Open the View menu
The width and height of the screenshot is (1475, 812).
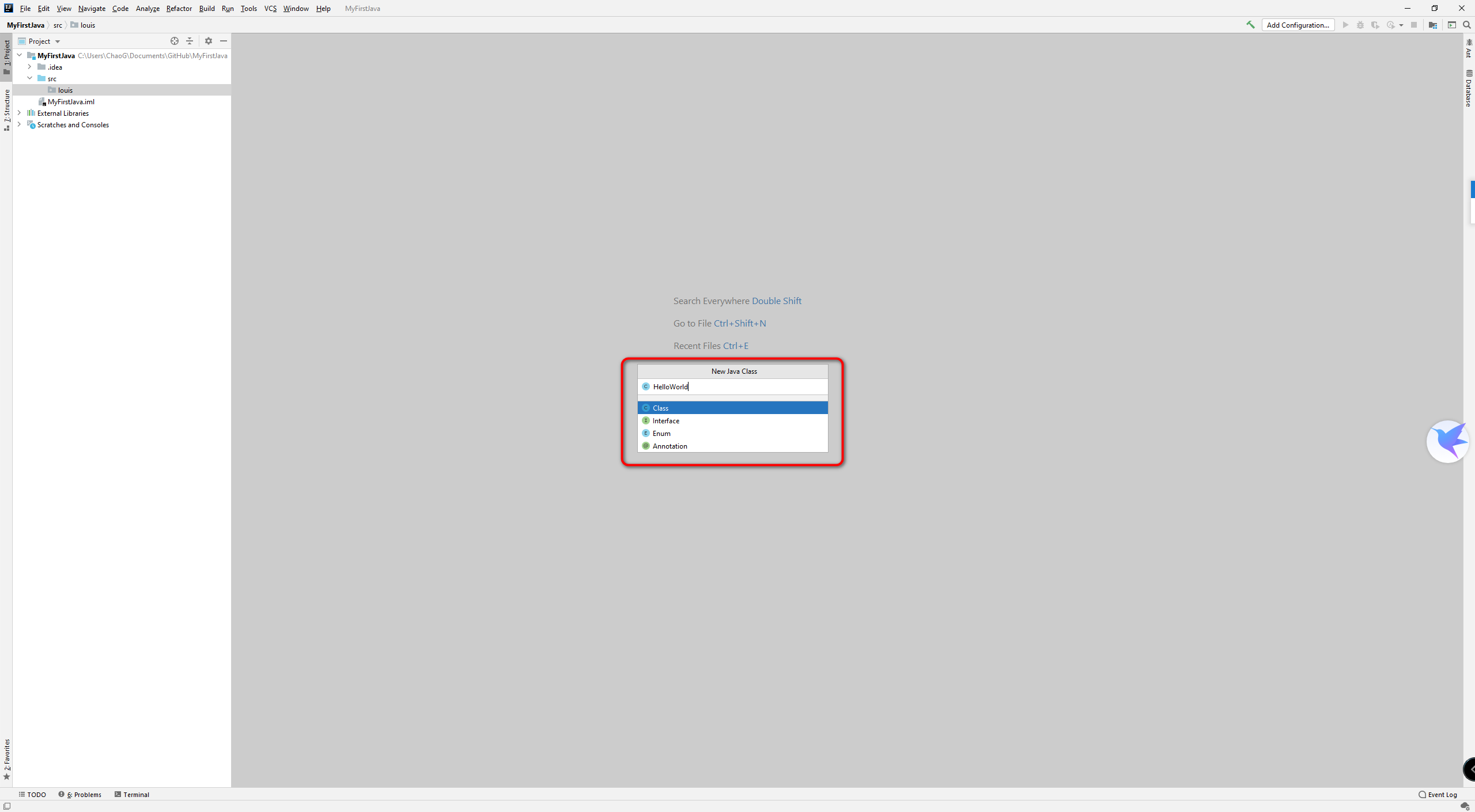[x=64, y=8]
